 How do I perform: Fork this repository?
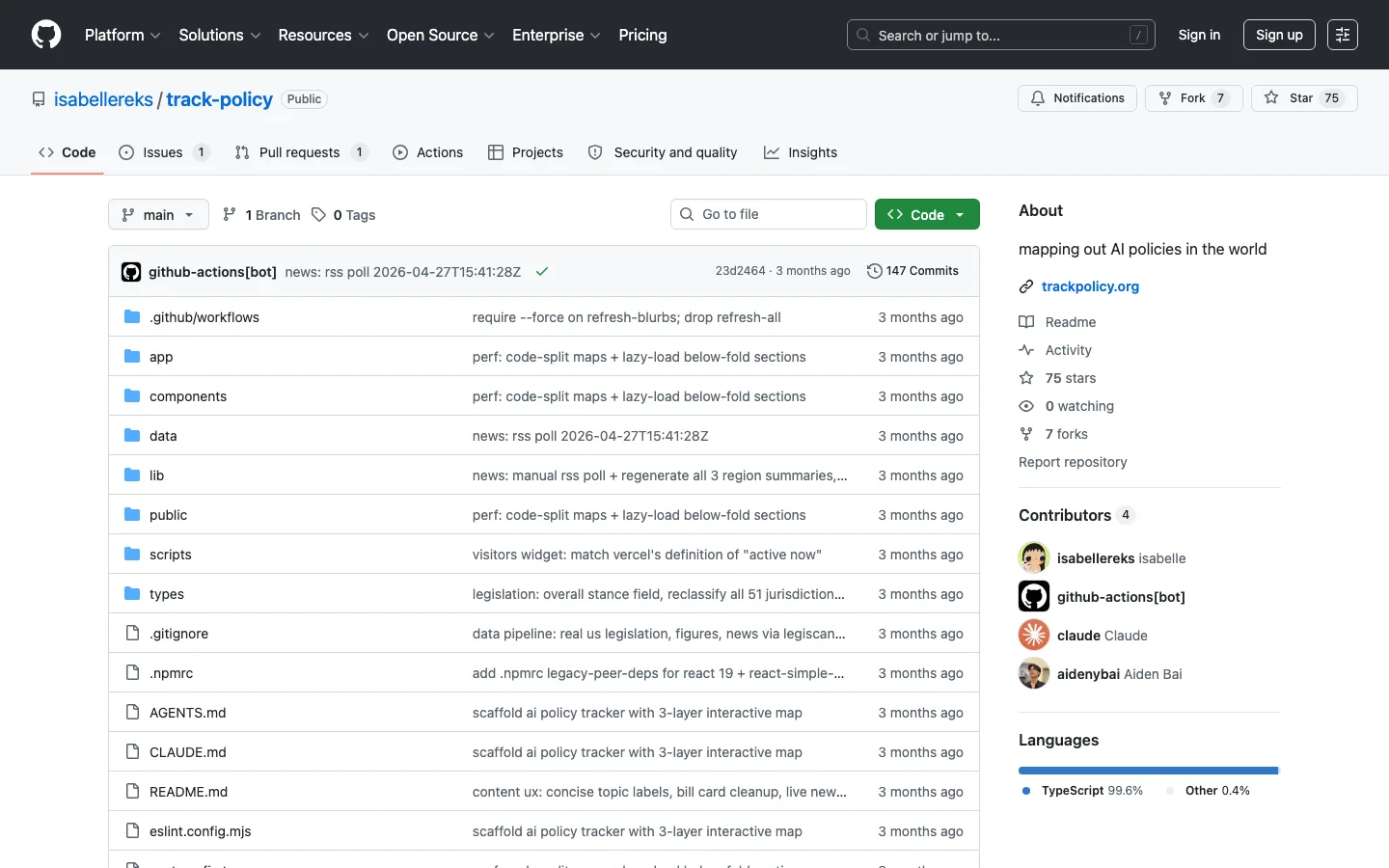pyautogui.click(x=1194, y=98)
